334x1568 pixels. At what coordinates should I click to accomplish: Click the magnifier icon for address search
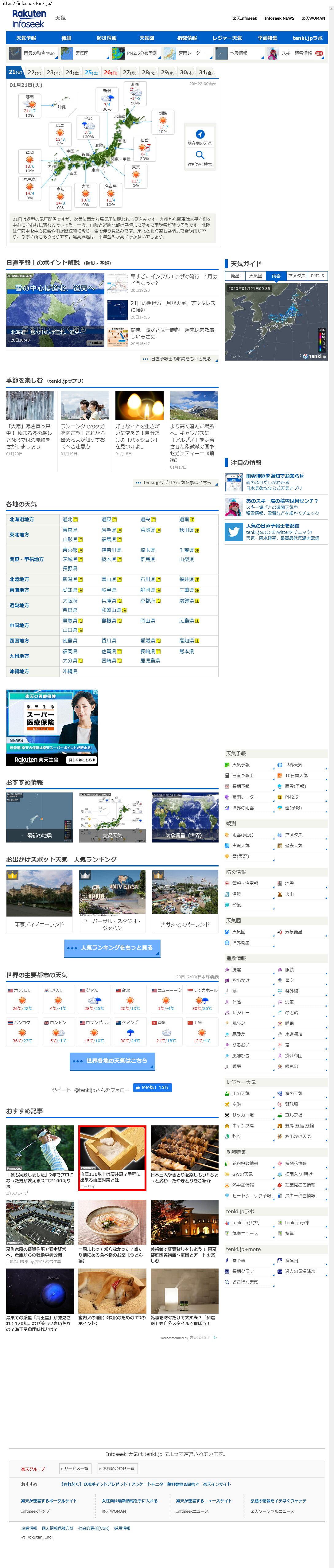click(200, 155)
